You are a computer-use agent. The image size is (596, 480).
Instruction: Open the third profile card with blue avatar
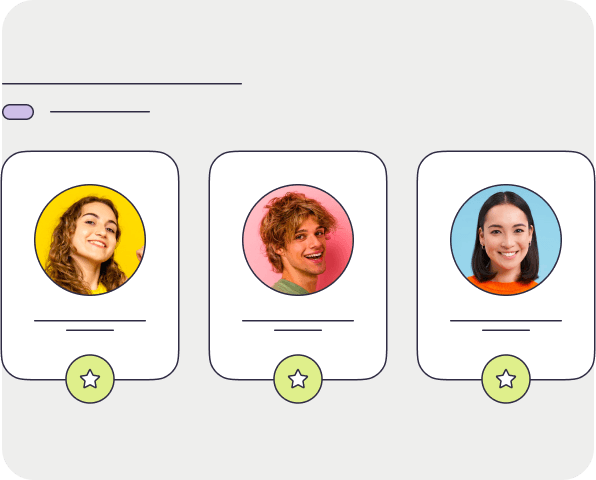coord(506,265)
